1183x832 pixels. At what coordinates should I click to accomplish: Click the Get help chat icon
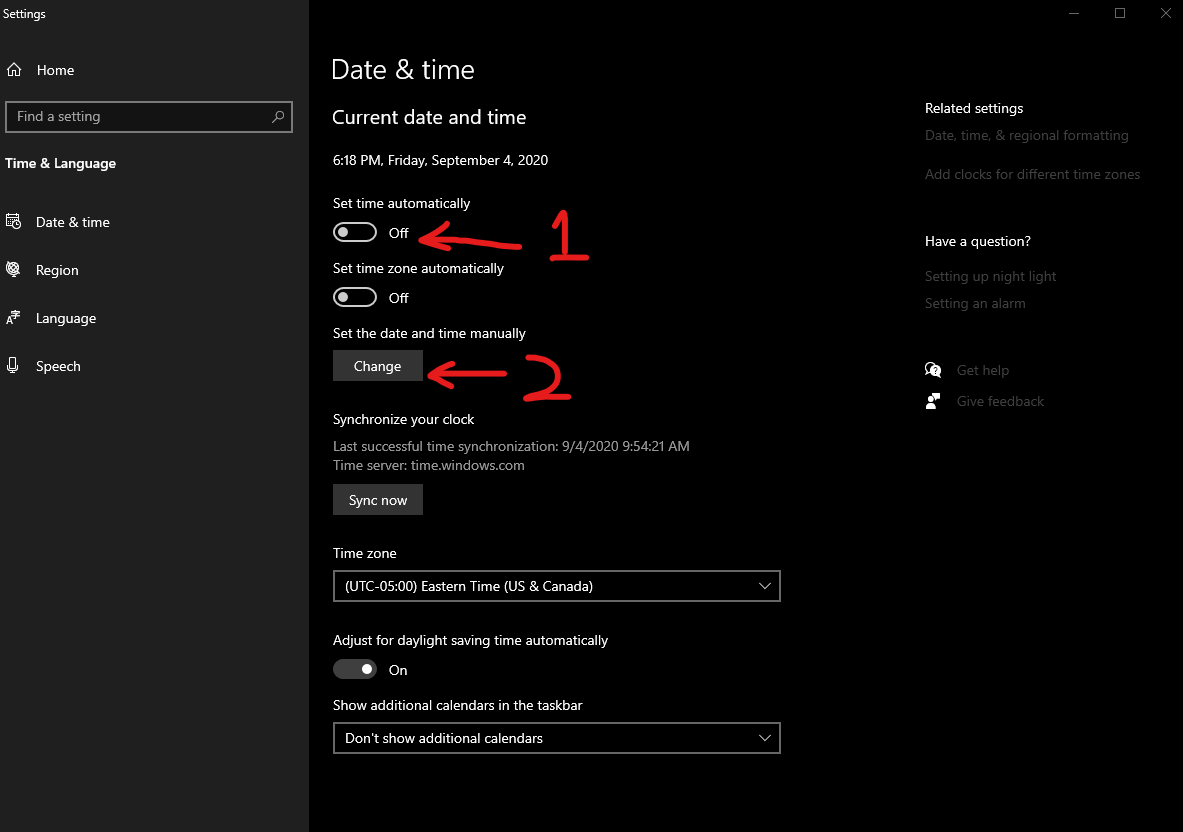933,370
